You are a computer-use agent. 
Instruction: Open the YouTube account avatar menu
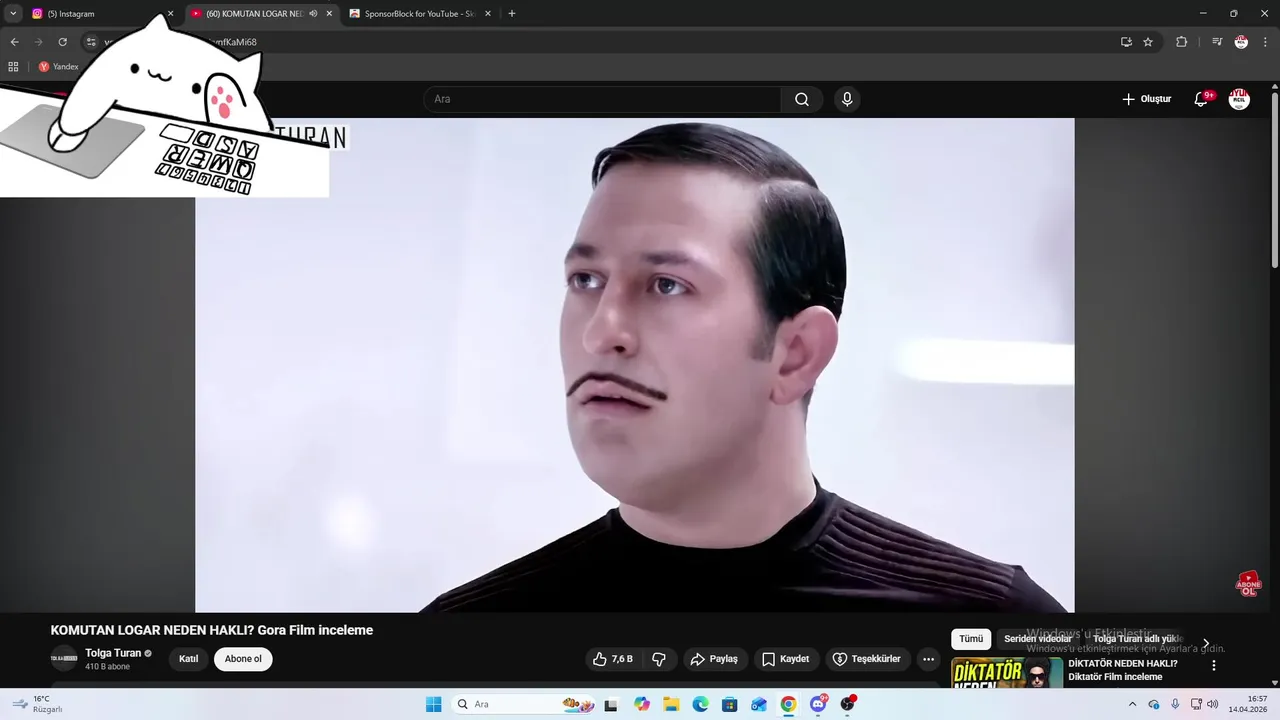[x=1239, y=99]
